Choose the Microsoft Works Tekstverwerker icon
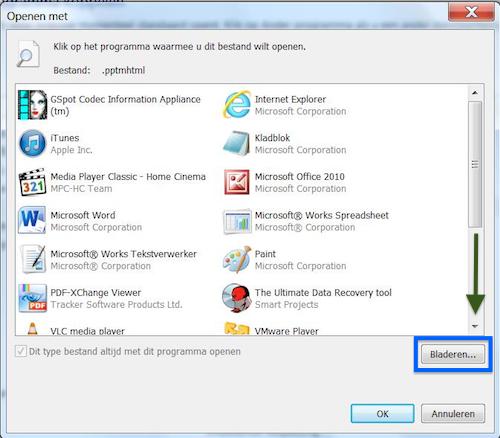 click(33, 259)
